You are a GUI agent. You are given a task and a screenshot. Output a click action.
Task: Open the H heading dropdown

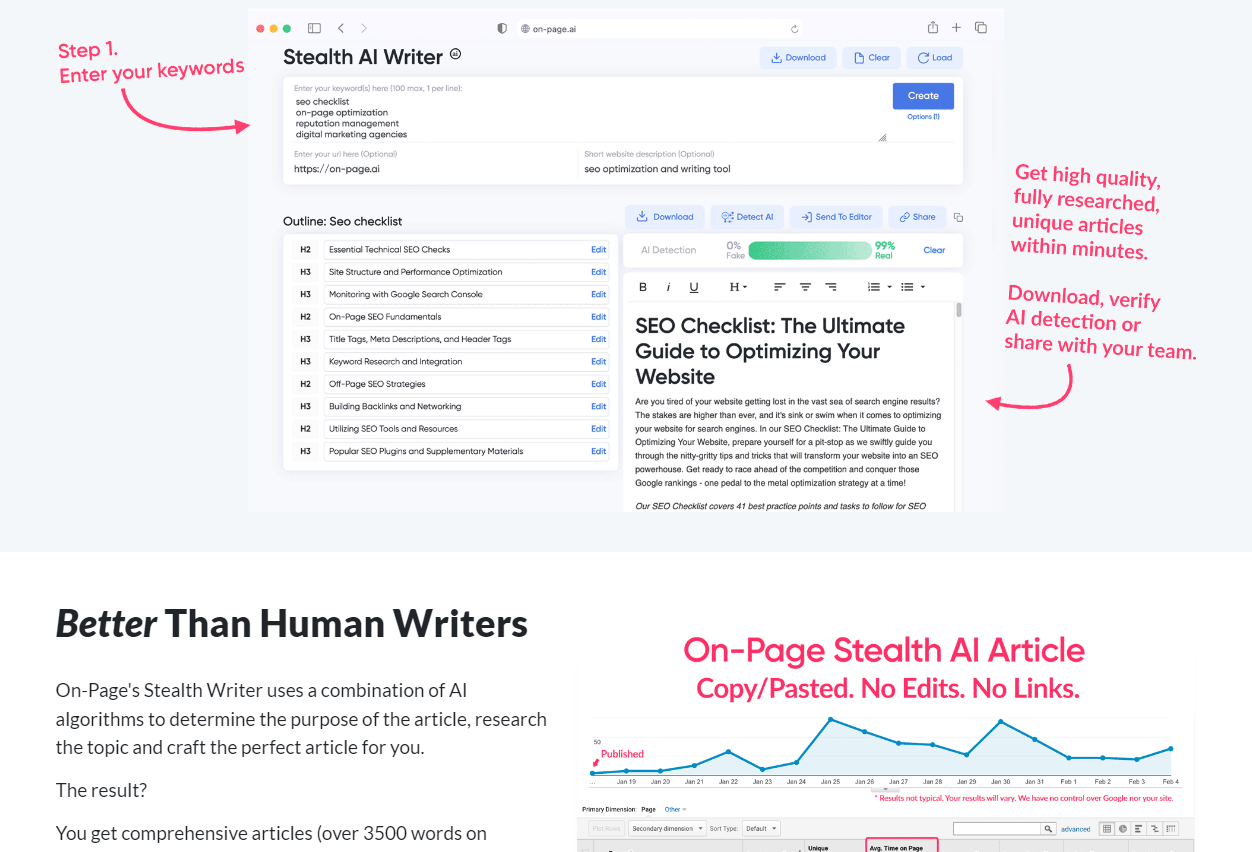738,287
